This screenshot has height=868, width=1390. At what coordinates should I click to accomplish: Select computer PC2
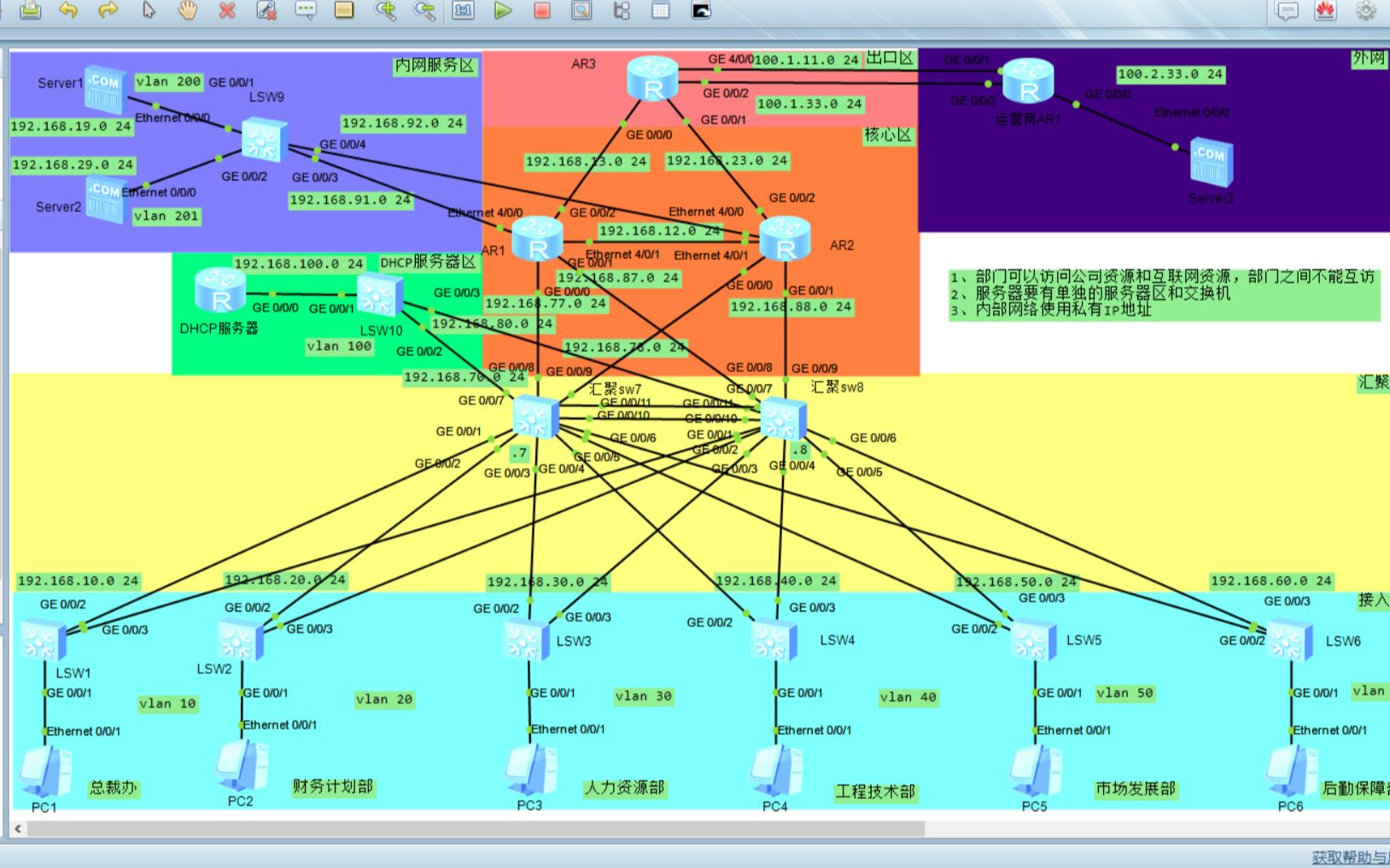[242, 766]
